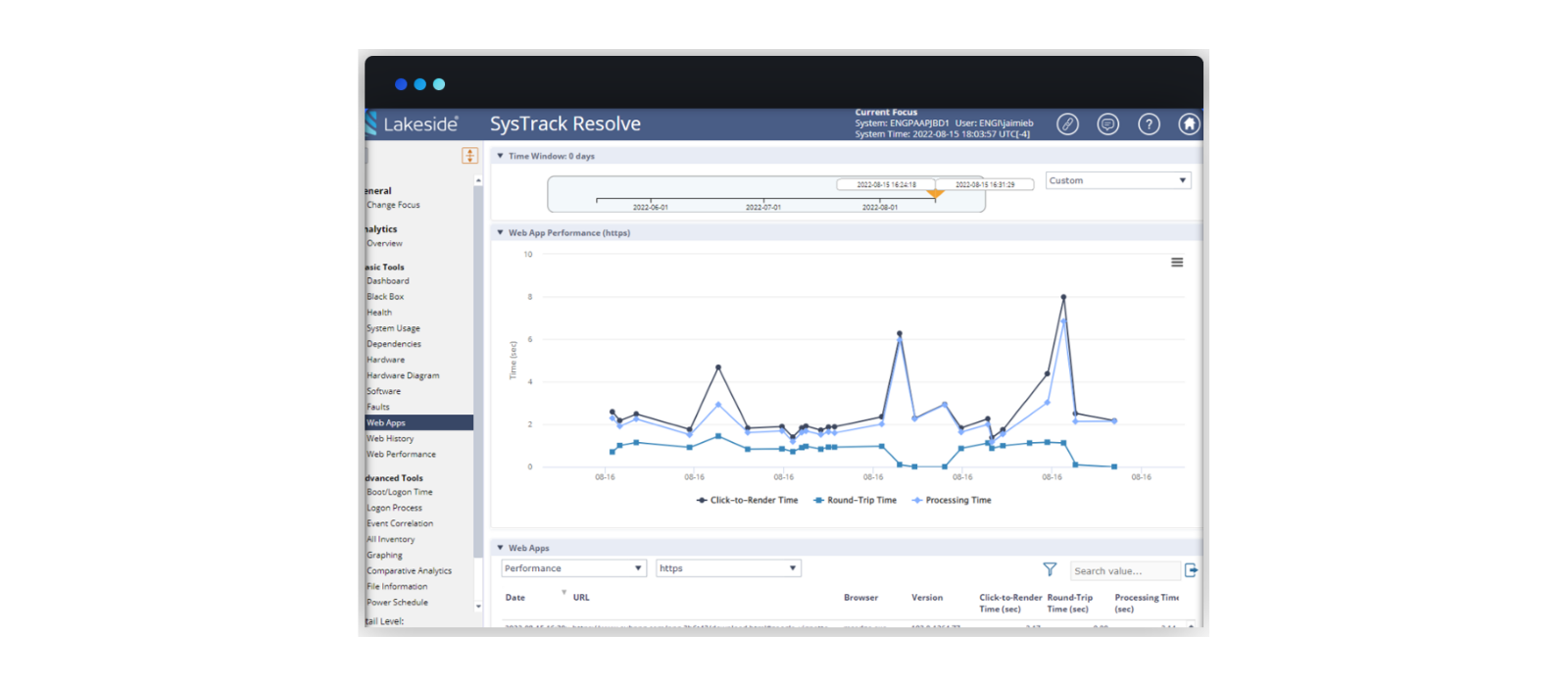
Task: Toggle Processing Time legend series
Action: coord(952,500)
